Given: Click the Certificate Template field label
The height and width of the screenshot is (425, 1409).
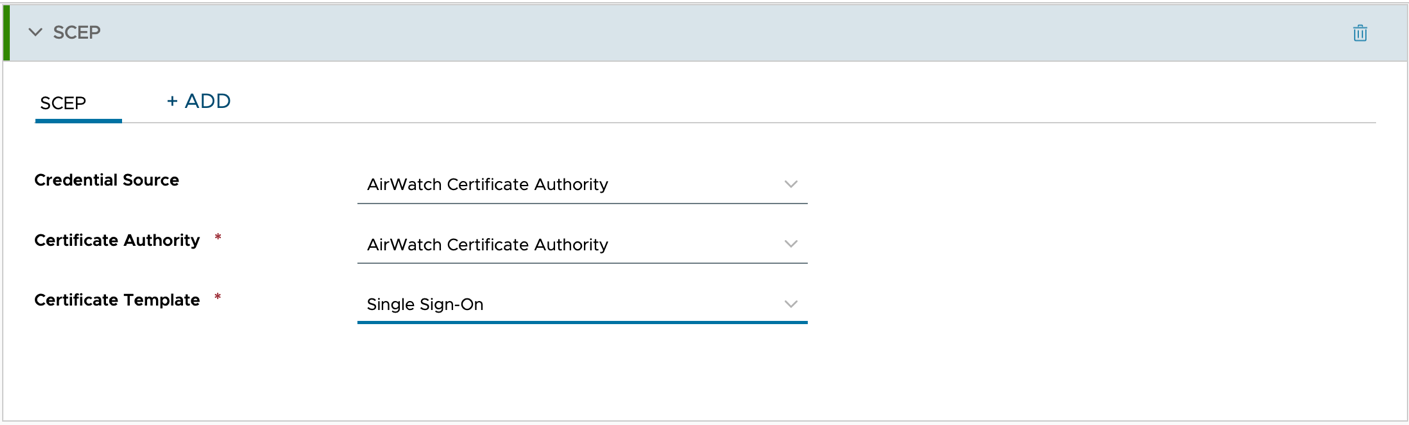Looking at the screenshot, I should (117, 300).
